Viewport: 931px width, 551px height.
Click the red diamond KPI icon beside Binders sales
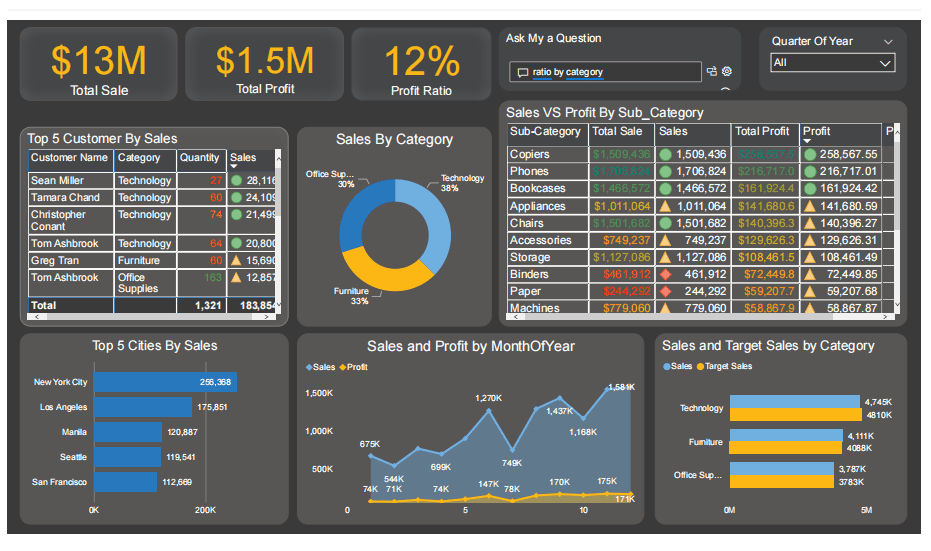click(666, 274)
